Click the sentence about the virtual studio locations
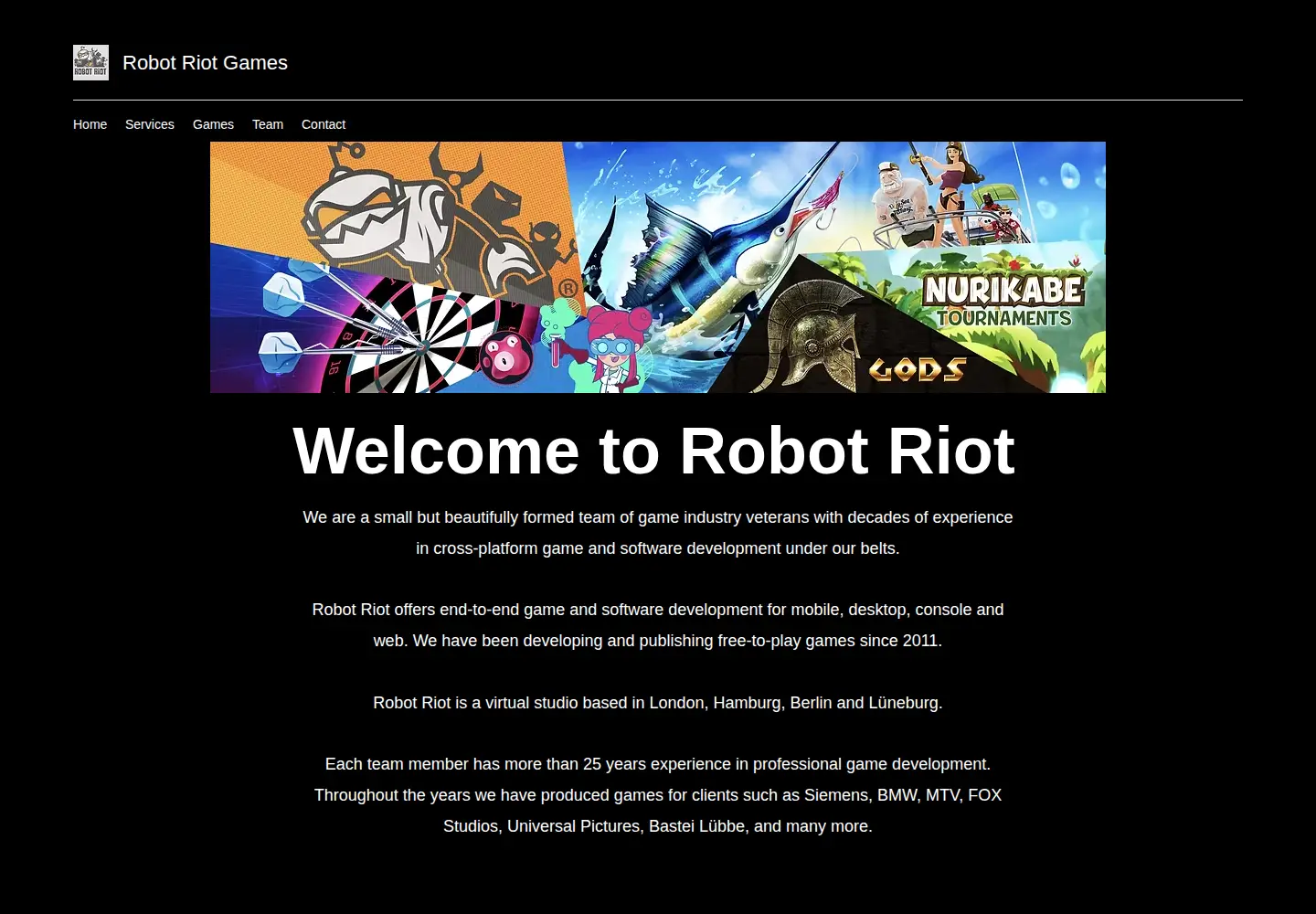 point(658,703)
